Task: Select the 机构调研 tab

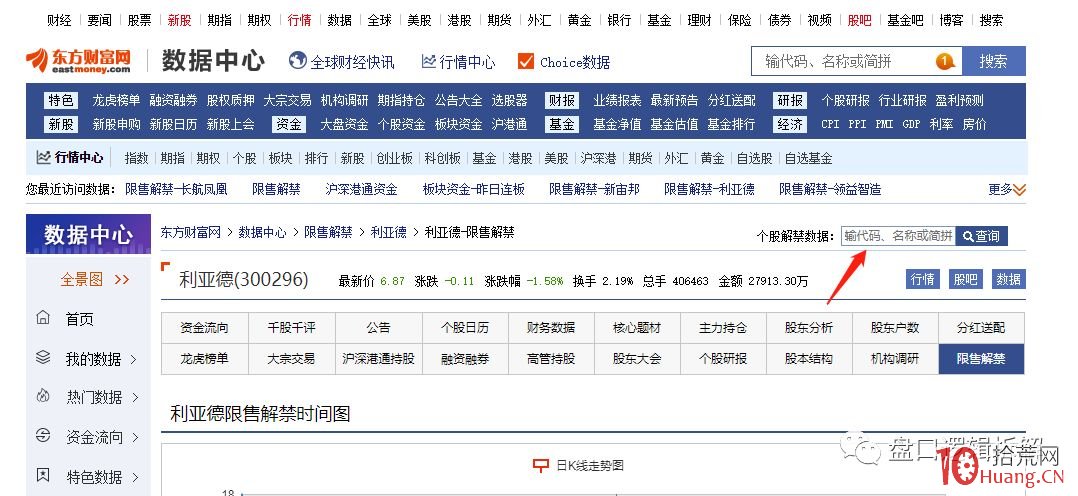Action: [x=895, y=358]
